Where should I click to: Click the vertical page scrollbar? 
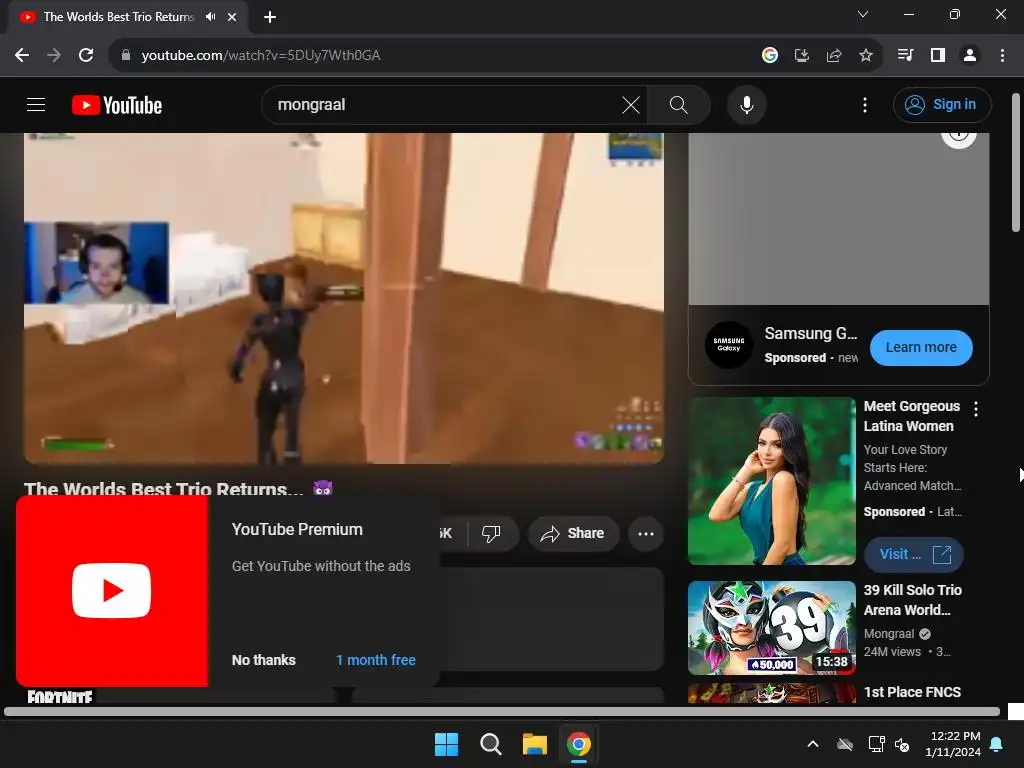click(1016, 163)
